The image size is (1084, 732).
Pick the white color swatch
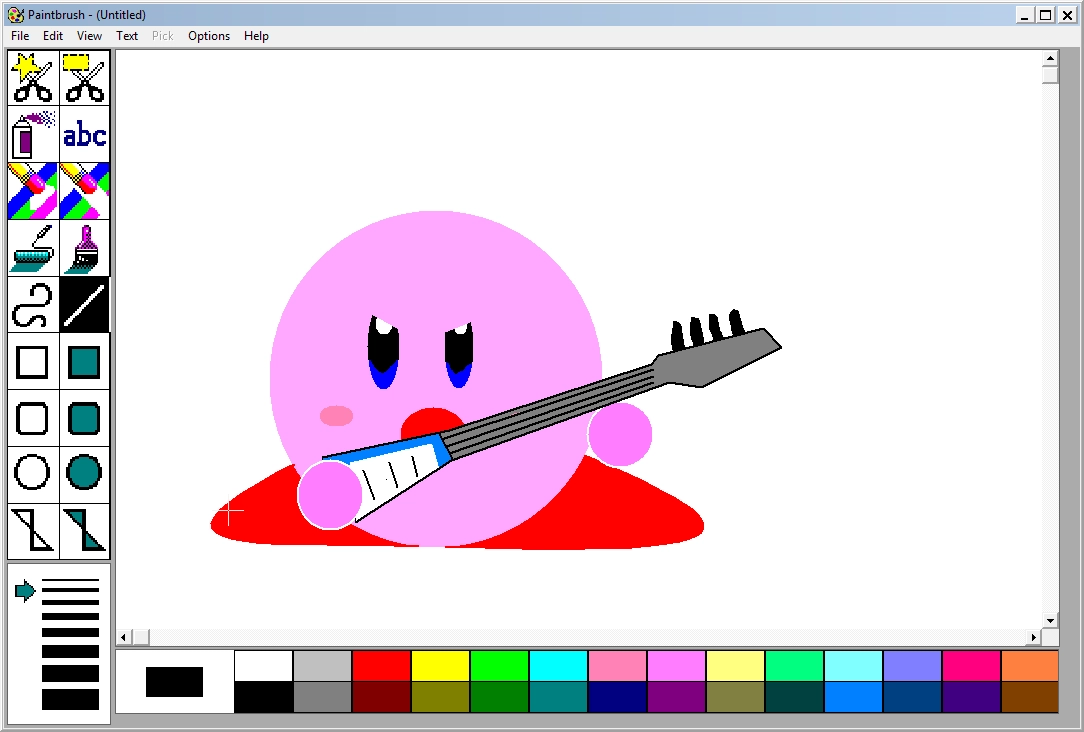pyautogui.click(x=263, y=666)
